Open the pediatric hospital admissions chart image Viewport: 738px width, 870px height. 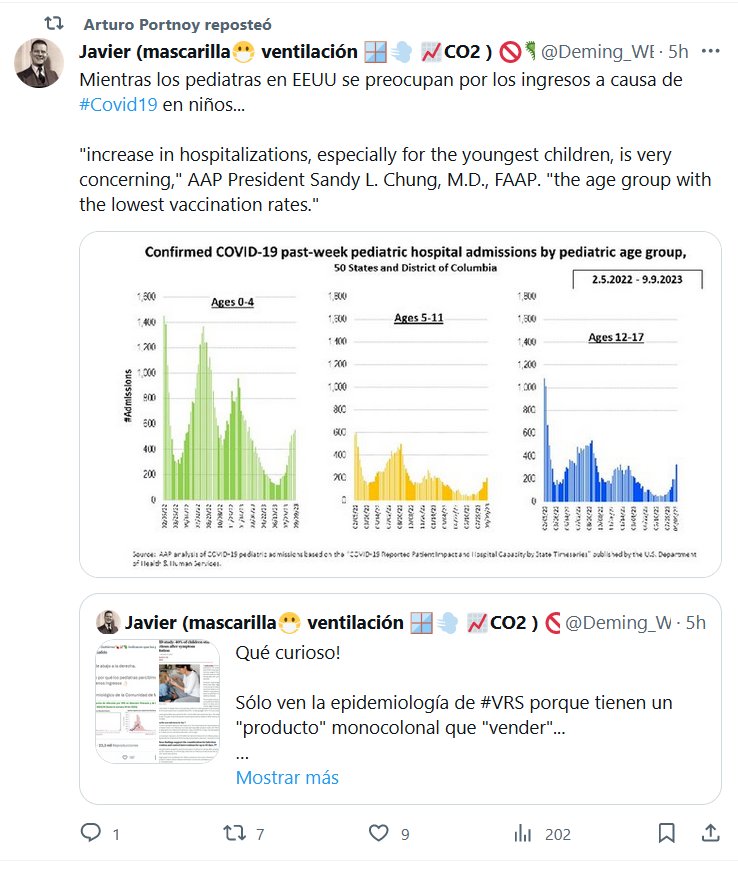point(400,404)
